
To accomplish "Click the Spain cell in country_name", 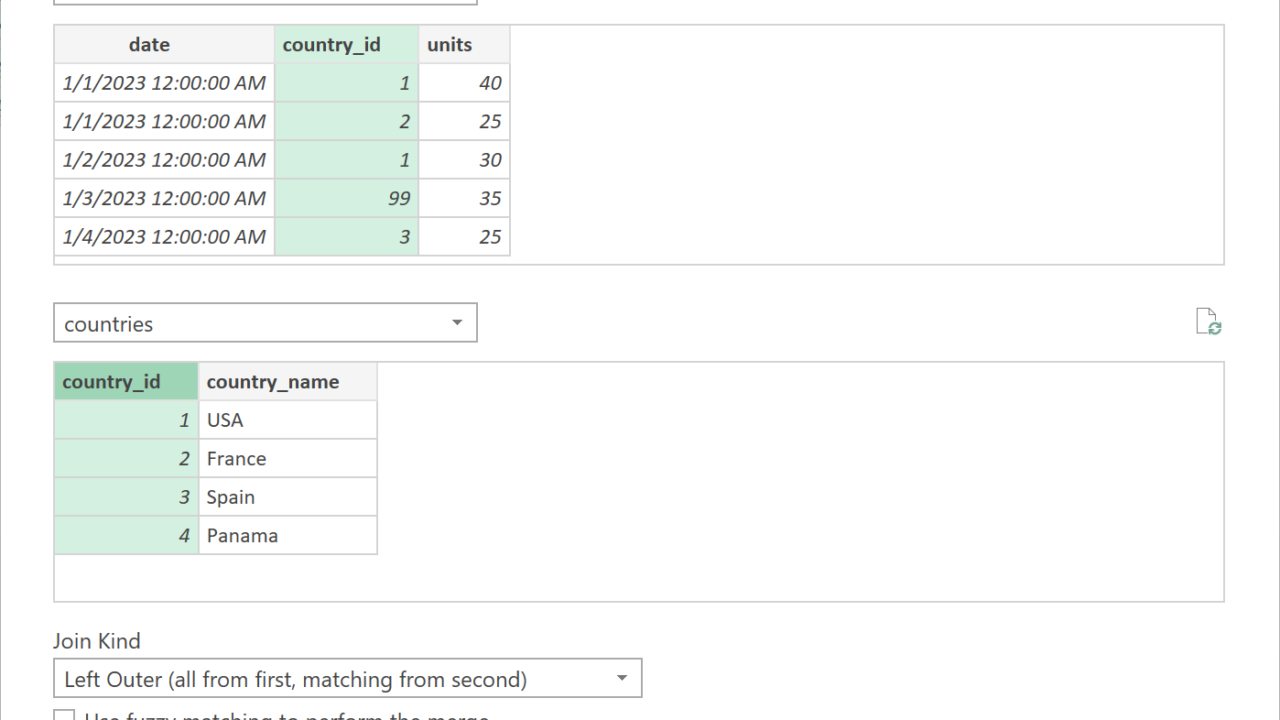I will point(287,497).
